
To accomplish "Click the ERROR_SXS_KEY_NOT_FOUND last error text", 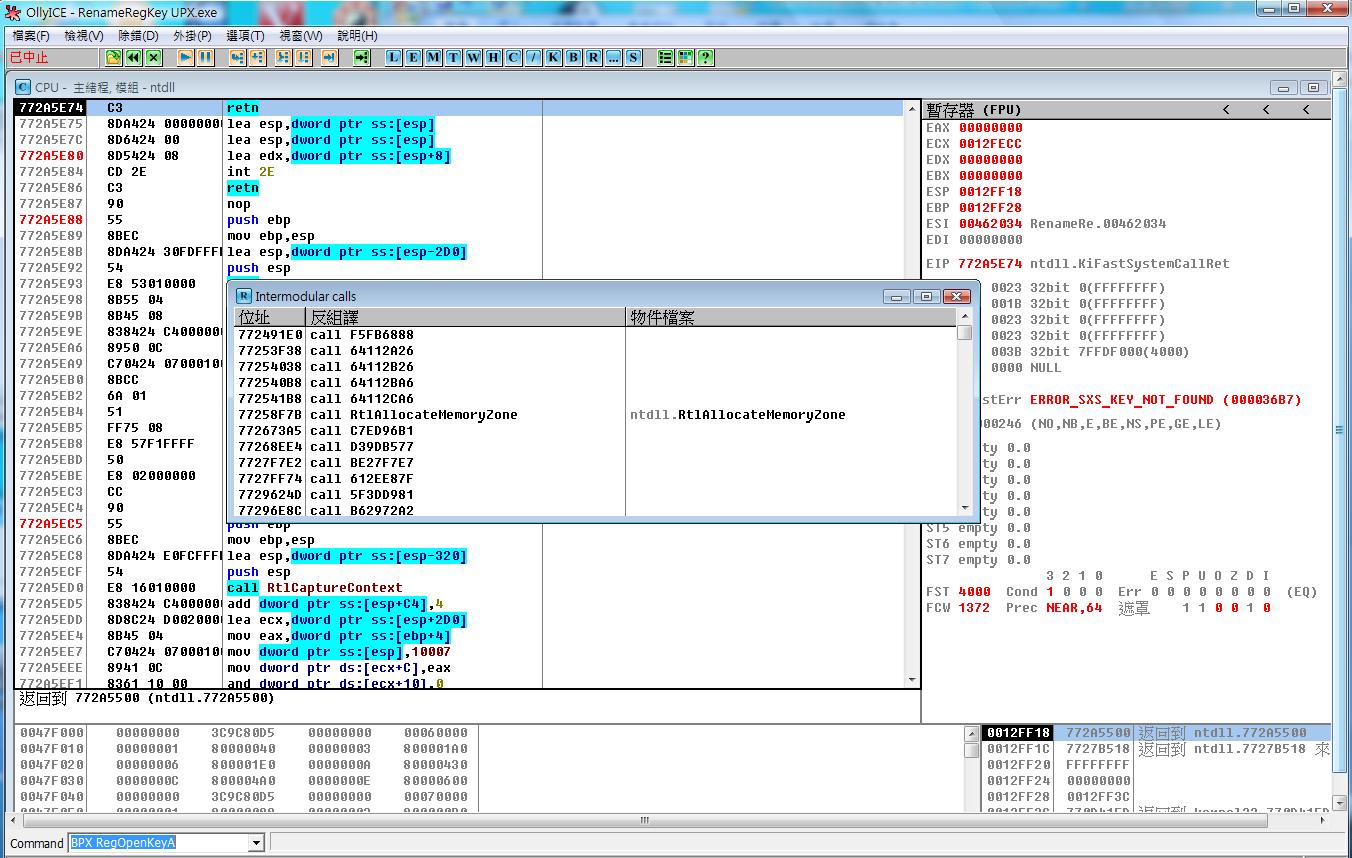I will 1165,400.
